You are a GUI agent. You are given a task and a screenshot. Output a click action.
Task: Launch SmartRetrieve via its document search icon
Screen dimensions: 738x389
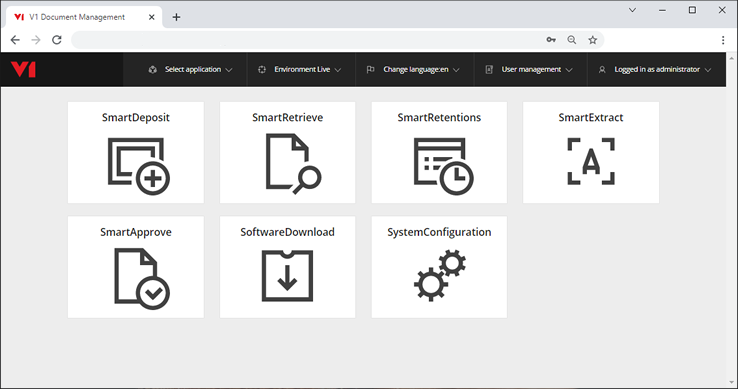click(293, 164)
